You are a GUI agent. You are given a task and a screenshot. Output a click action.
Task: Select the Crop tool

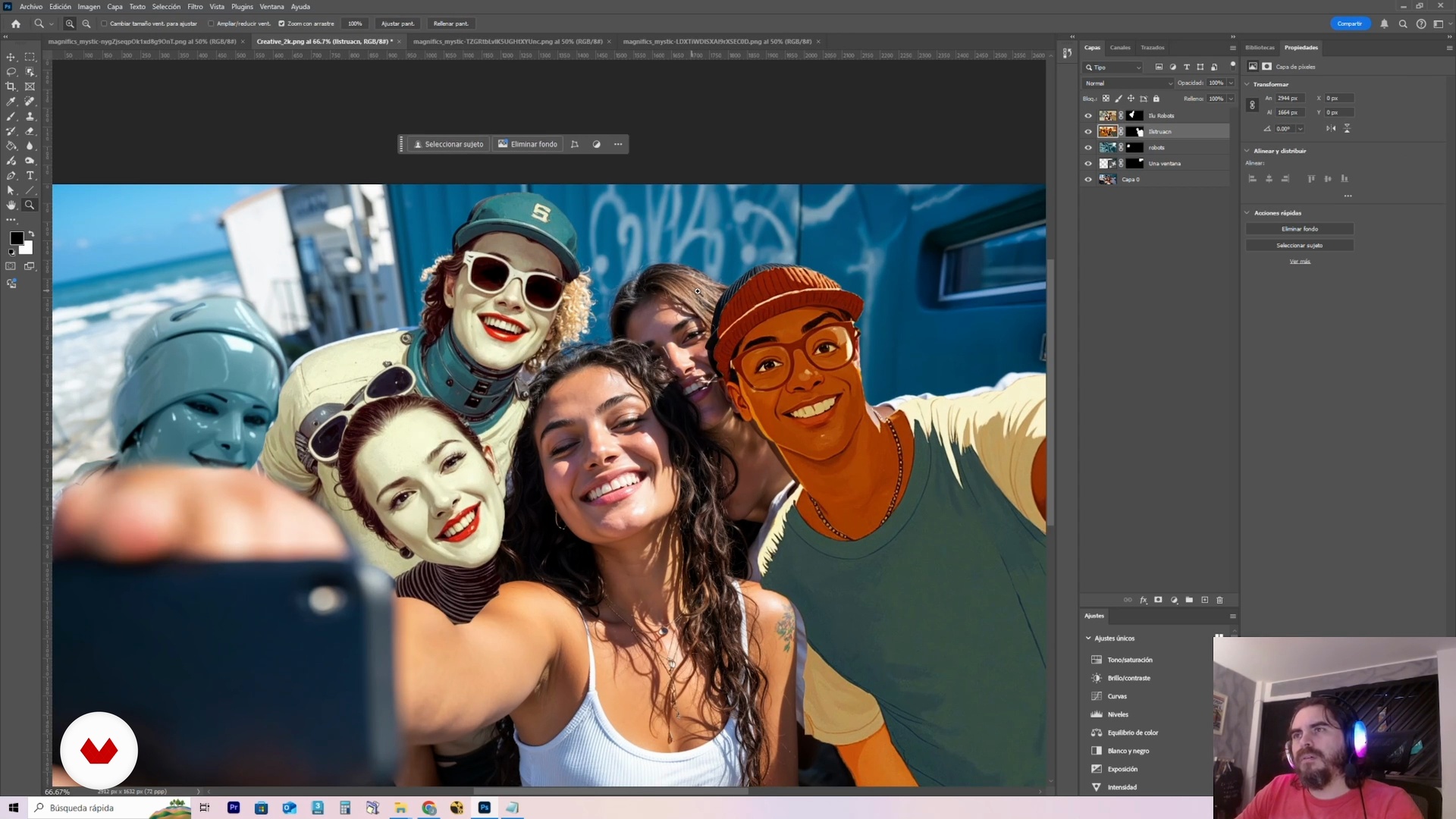[11, 86]
